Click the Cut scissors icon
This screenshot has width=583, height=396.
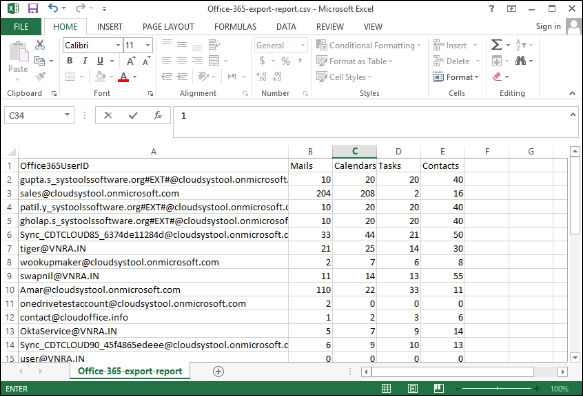[x=40, y=45]
